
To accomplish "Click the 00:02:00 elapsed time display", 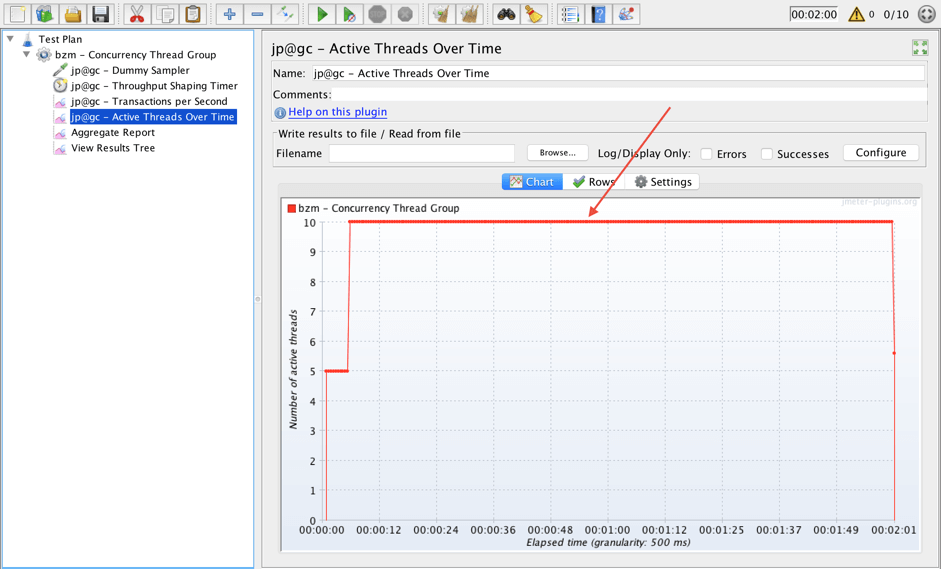I will pos(814,14).
